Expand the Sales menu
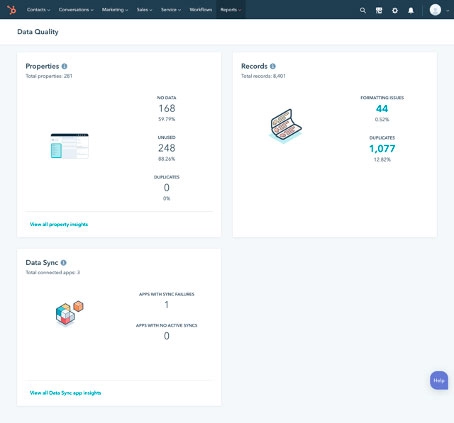Screen dimensions: 454x423 [x=144, y=10]
